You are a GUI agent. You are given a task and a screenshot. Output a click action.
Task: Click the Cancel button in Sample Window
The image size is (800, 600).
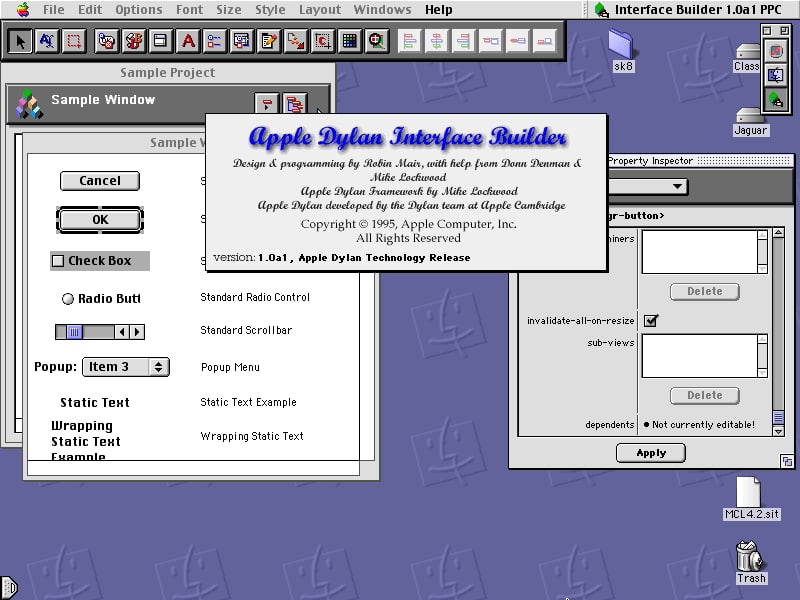(x=100, y=181)
